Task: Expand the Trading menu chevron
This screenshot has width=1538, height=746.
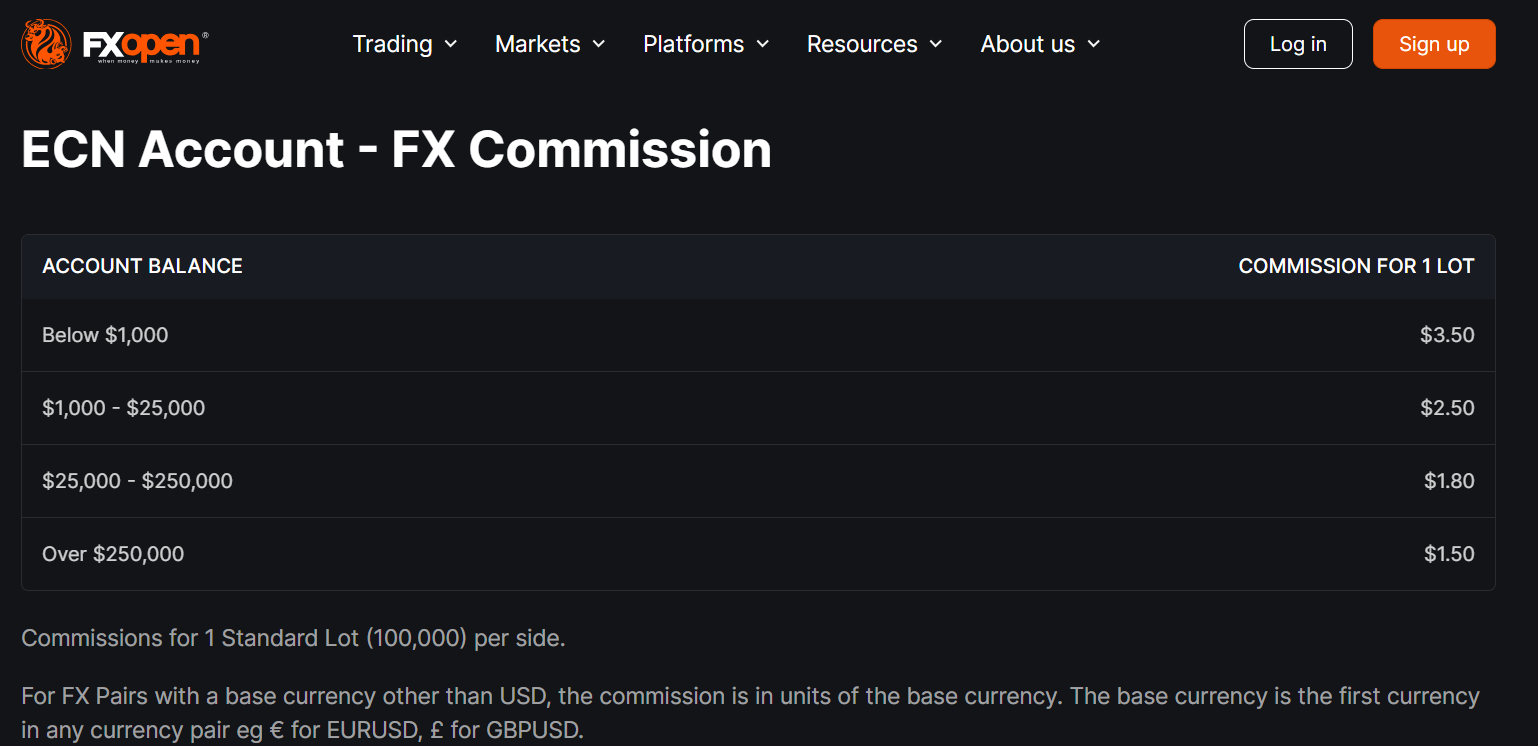Action: pos(451,44)
